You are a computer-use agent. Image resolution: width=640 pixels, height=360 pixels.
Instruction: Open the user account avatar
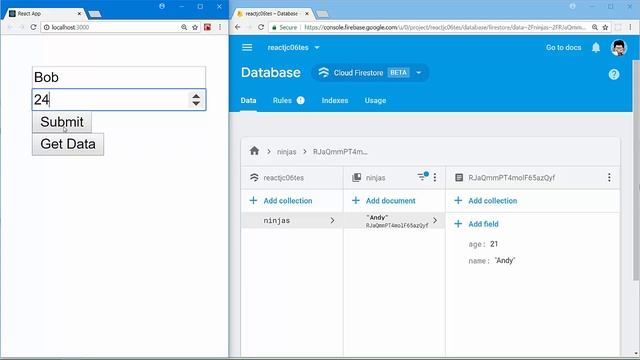click(619, 47)
